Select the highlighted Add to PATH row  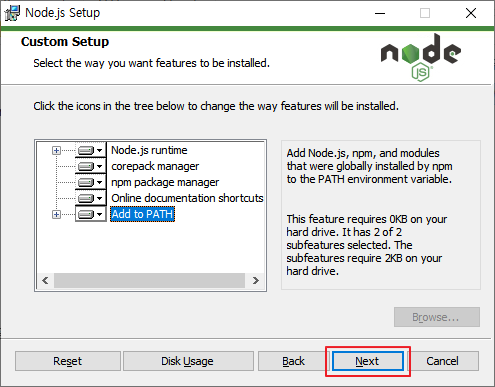(x=142, y=214)
